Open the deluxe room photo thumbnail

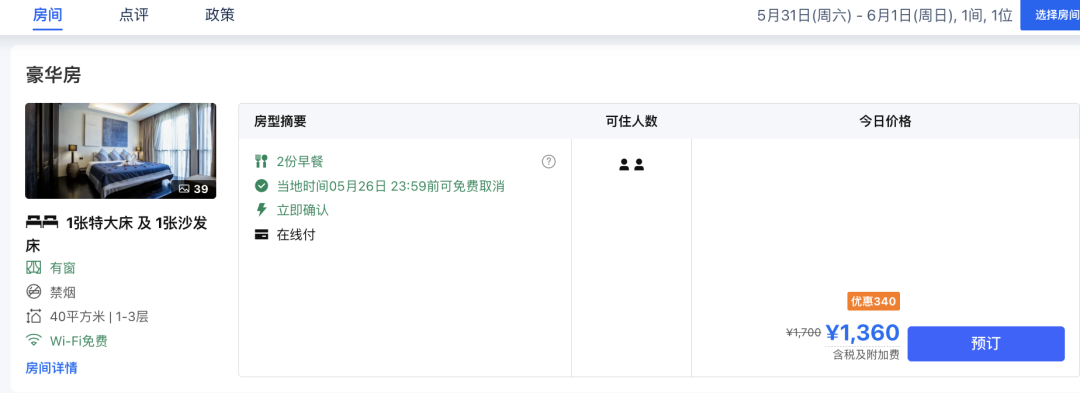[121, 151]
